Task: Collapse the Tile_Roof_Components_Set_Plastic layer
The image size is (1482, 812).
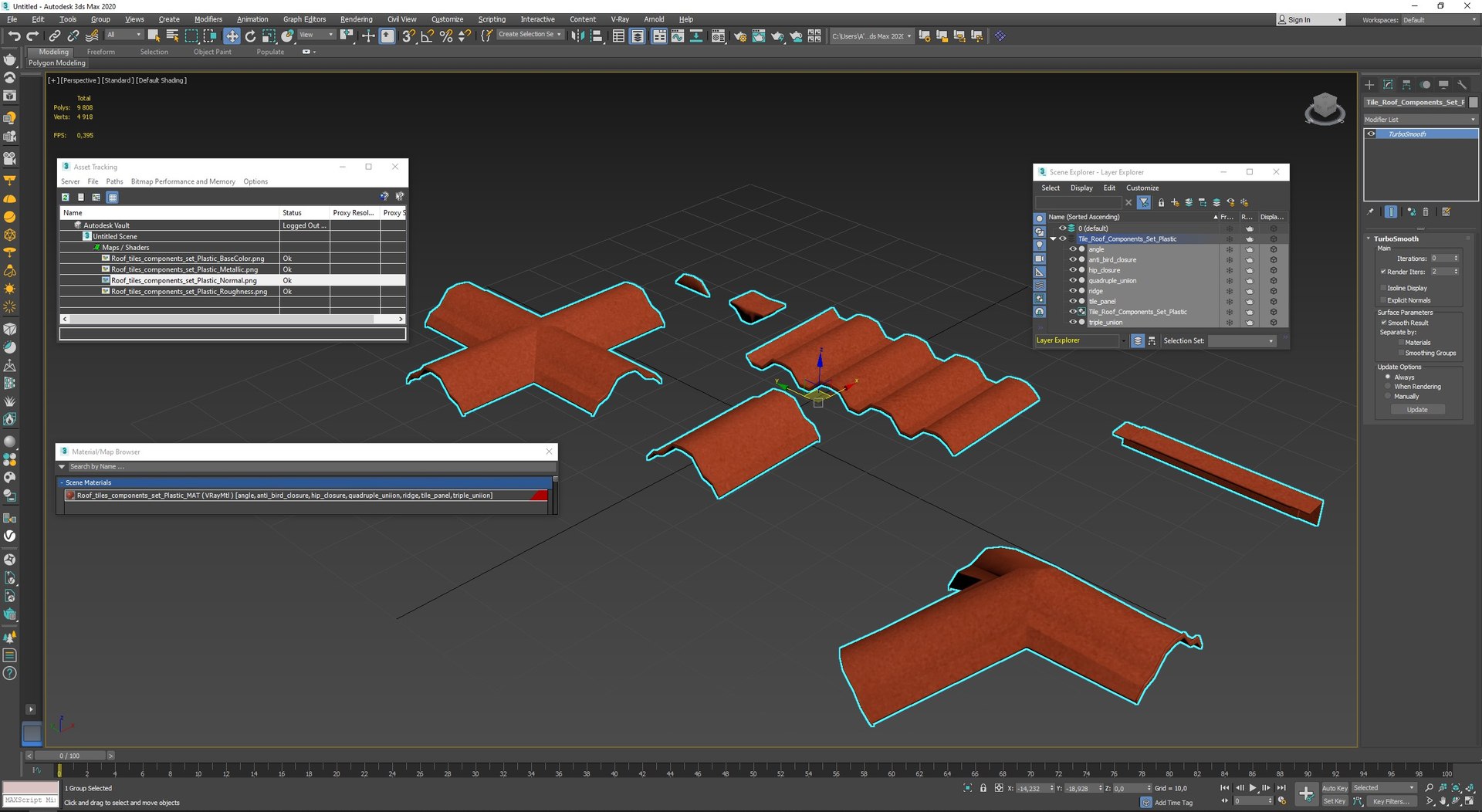Action: (1053, 239)
